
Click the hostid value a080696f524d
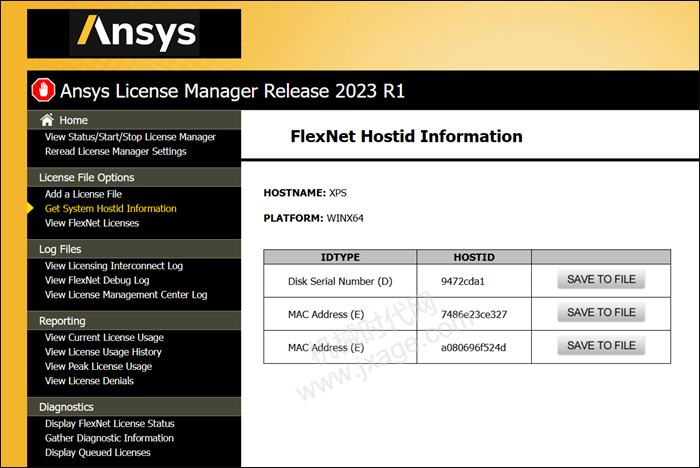(473, 347)
